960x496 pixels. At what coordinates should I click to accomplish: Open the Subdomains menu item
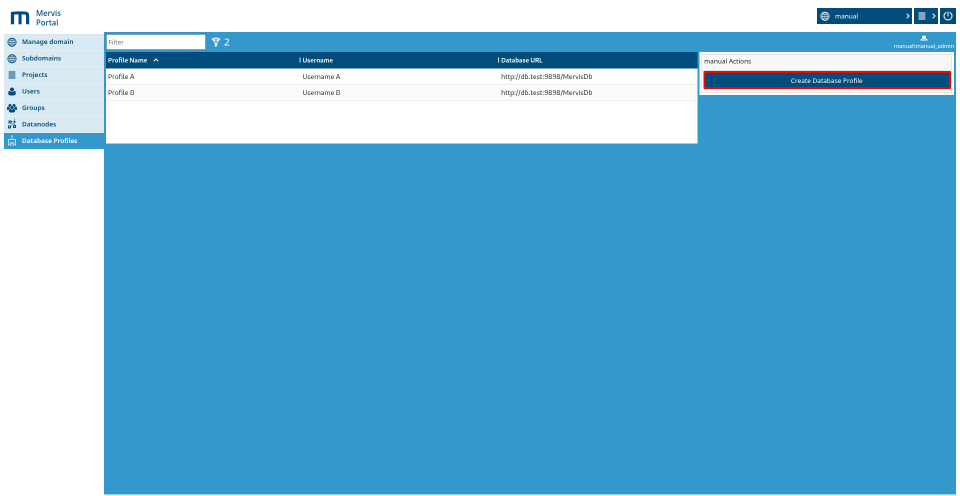pyautogui.click(x=54, y=59)
